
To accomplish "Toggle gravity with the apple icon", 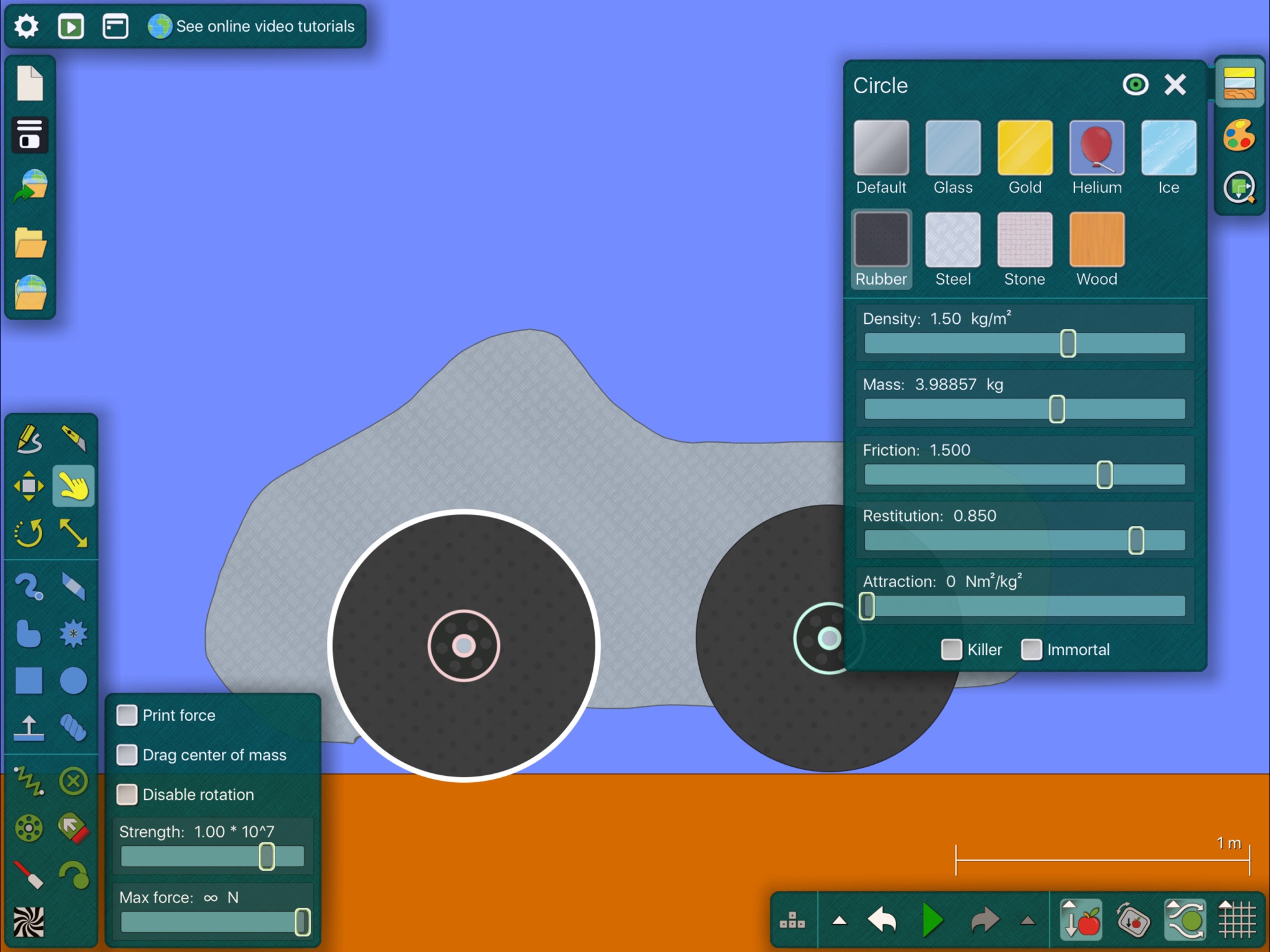I will pos(1081,921).
